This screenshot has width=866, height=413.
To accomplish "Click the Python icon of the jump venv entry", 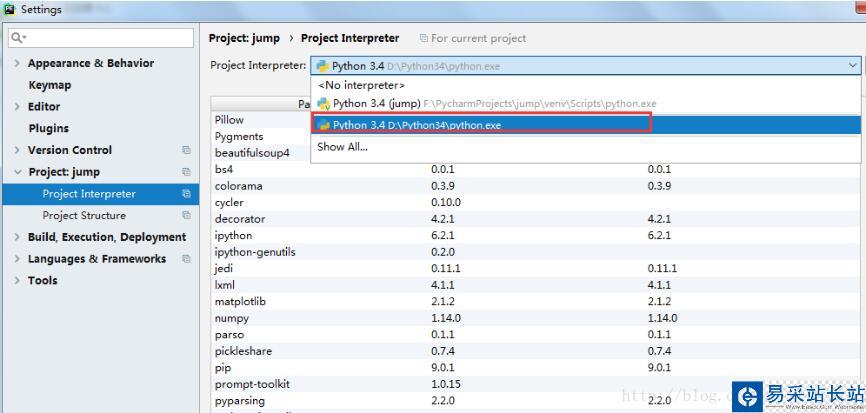I will pos(323,103).
